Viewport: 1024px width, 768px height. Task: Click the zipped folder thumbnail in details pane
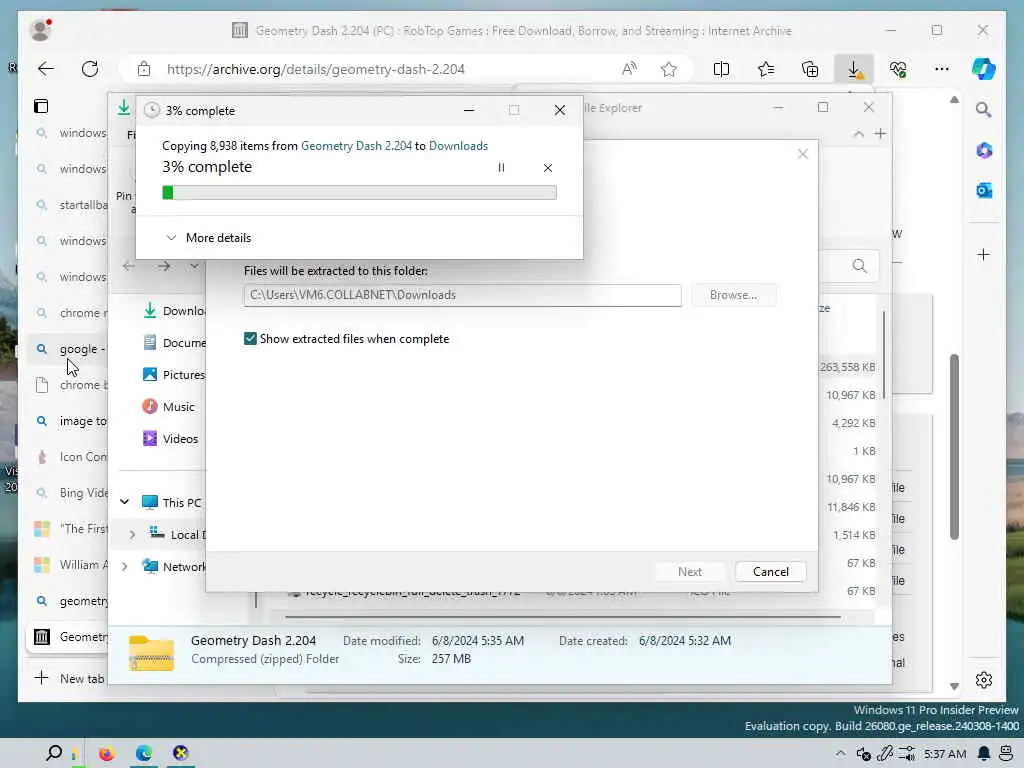point(152,652)
